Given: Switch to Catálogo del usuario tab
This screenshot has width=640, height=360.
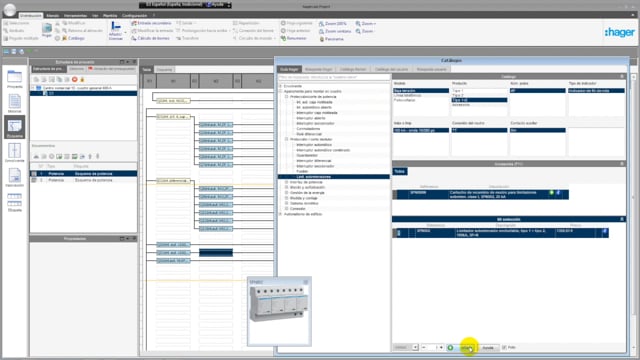Looking at the screenshot, I should pos(391,69).
